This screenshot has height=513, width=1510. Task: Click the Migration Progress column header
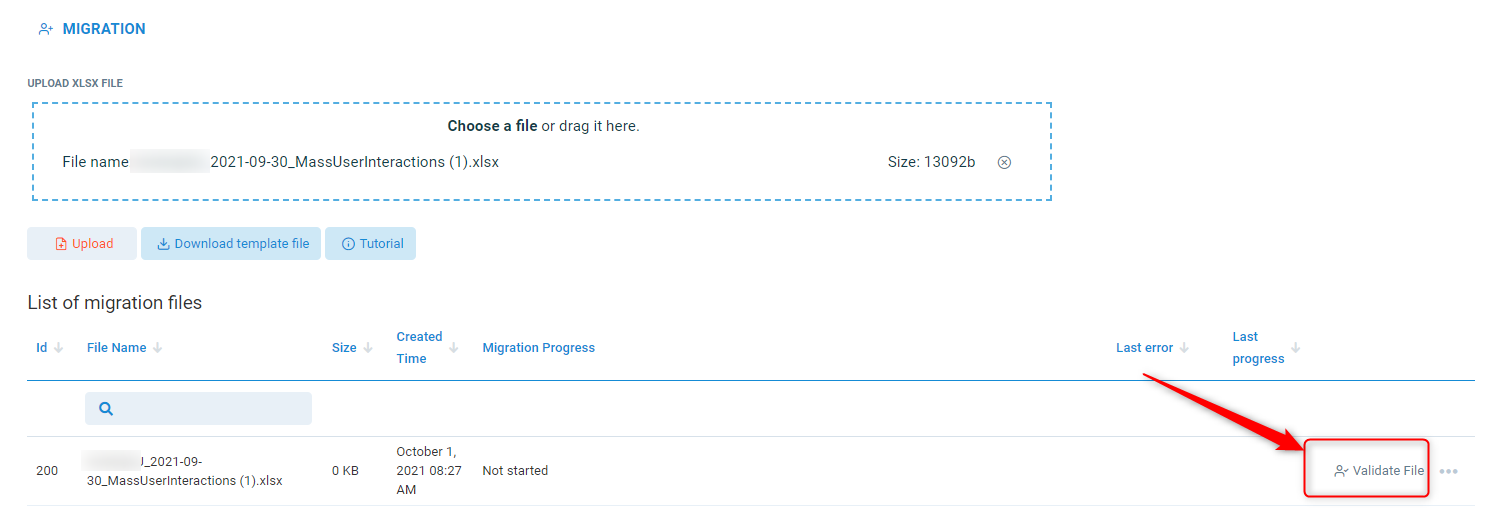pyautogui.click(x=538, y=348)
